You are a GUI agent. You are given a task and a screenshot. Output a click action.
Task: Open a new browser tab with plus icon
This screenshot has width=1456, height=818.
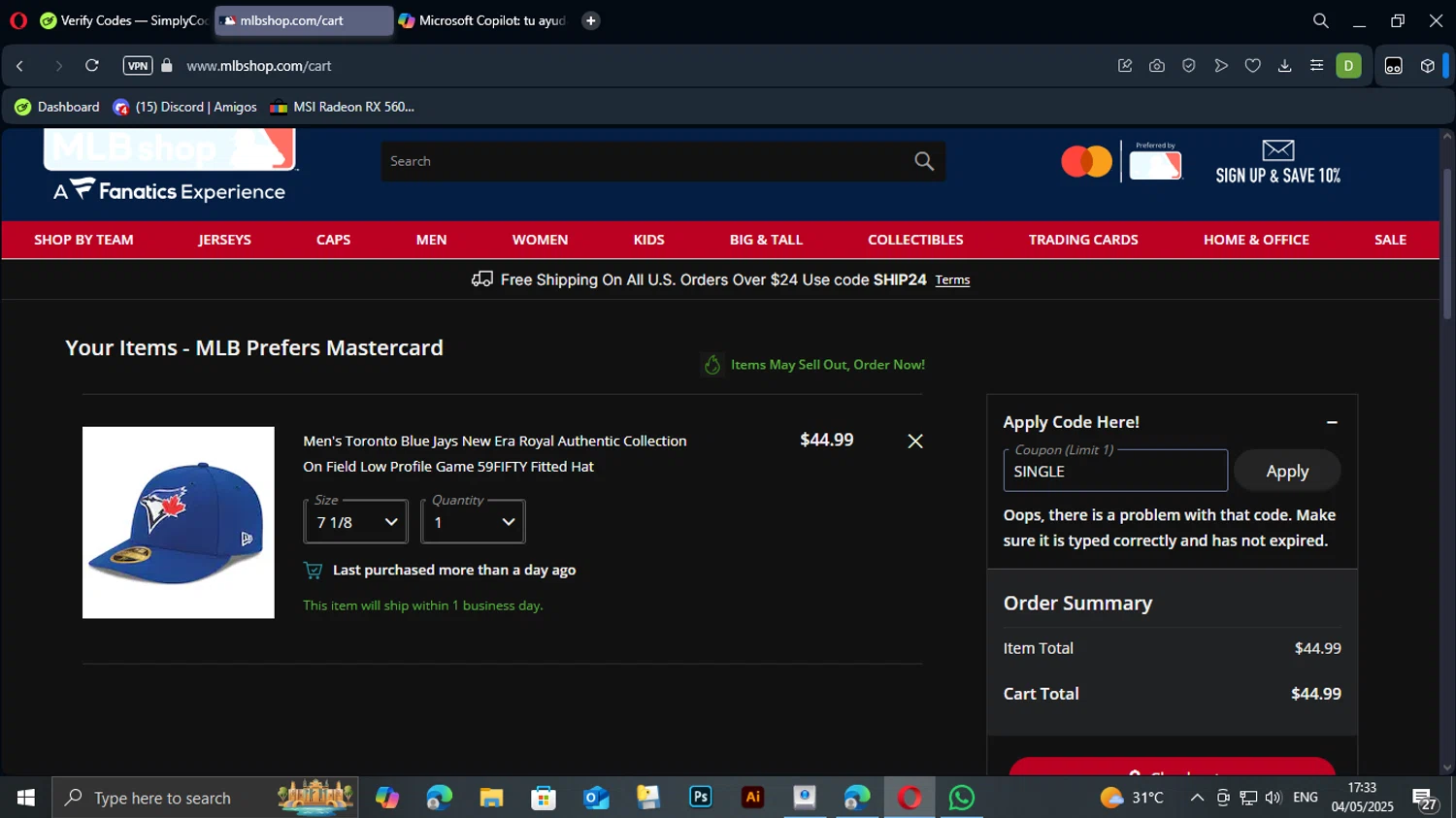pyautogui.click(x=590, y=20)
